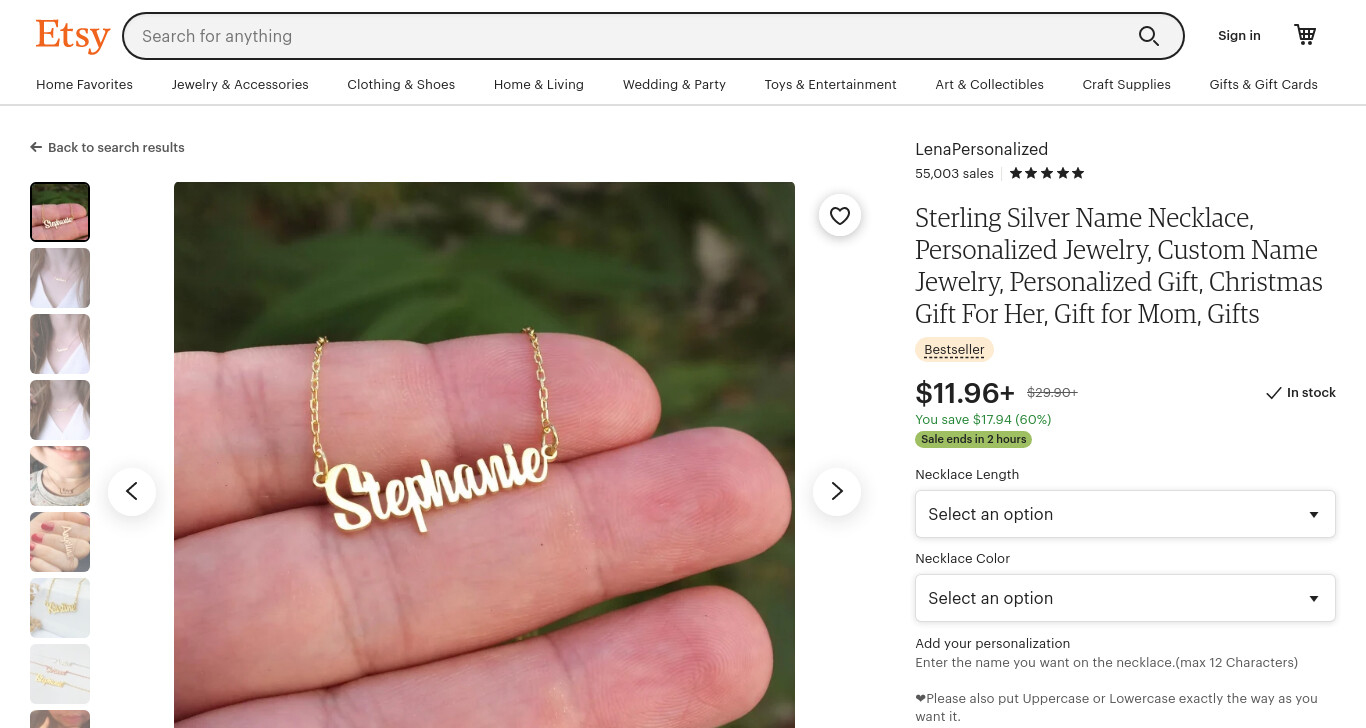Click the Etsy logo
The height and width of the screenshot is (728, 1366).
72,36
